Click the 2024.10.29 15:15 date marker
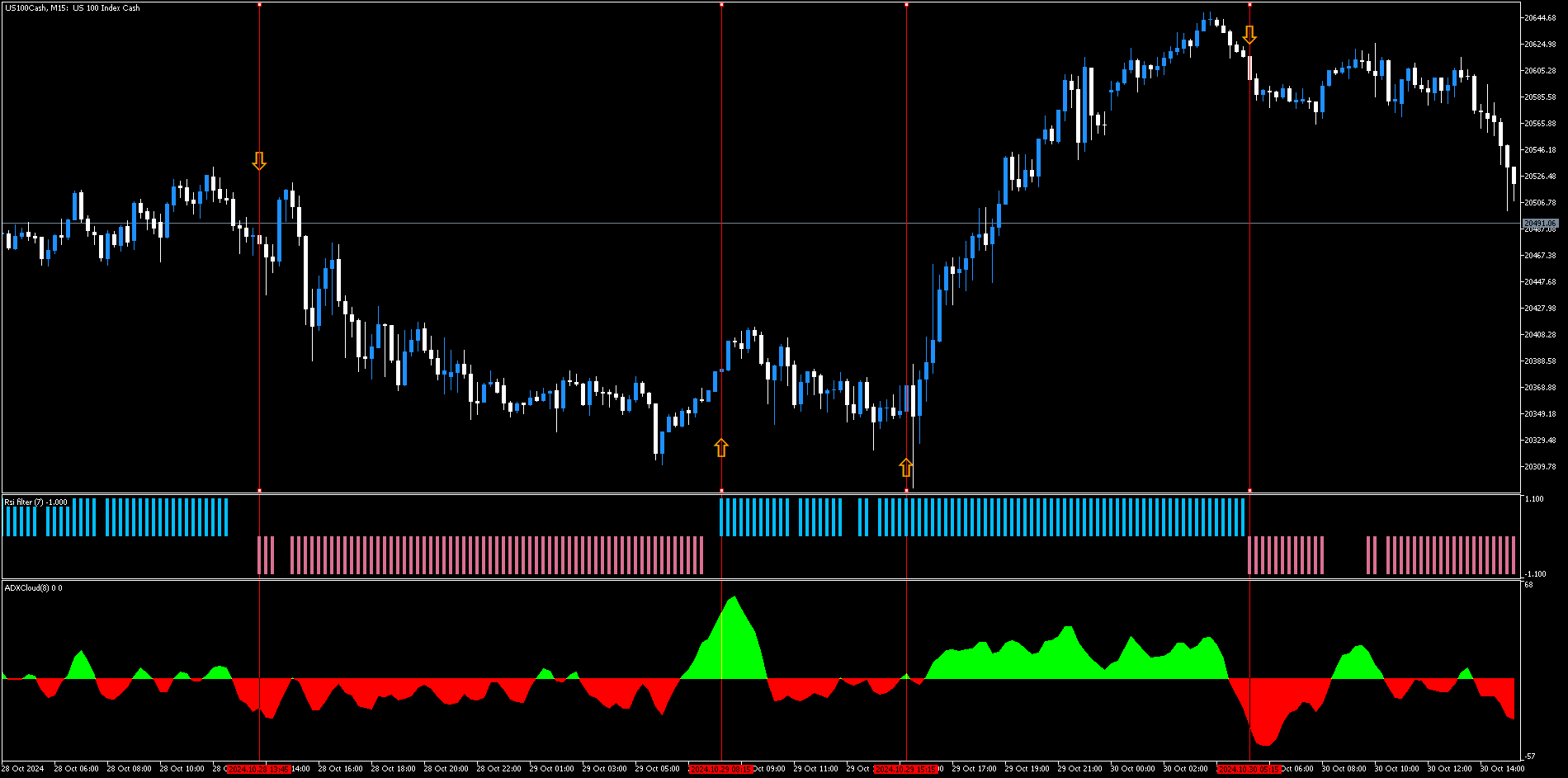Viewport: 1568px width, 778px height. [906, 769]
